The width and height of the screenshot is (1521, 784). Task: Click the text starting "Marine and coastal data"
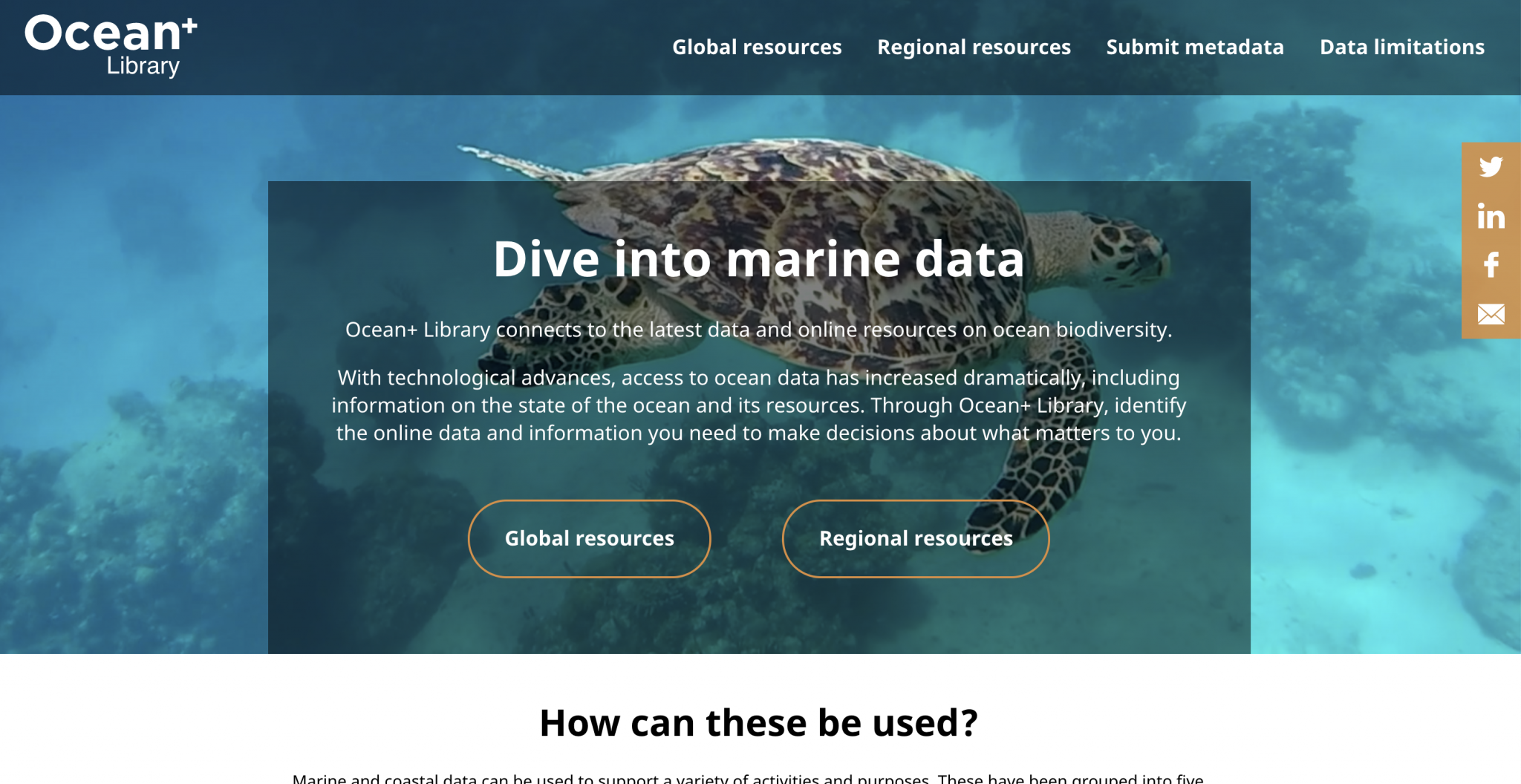pyautogui.click(x=747, y=778)
